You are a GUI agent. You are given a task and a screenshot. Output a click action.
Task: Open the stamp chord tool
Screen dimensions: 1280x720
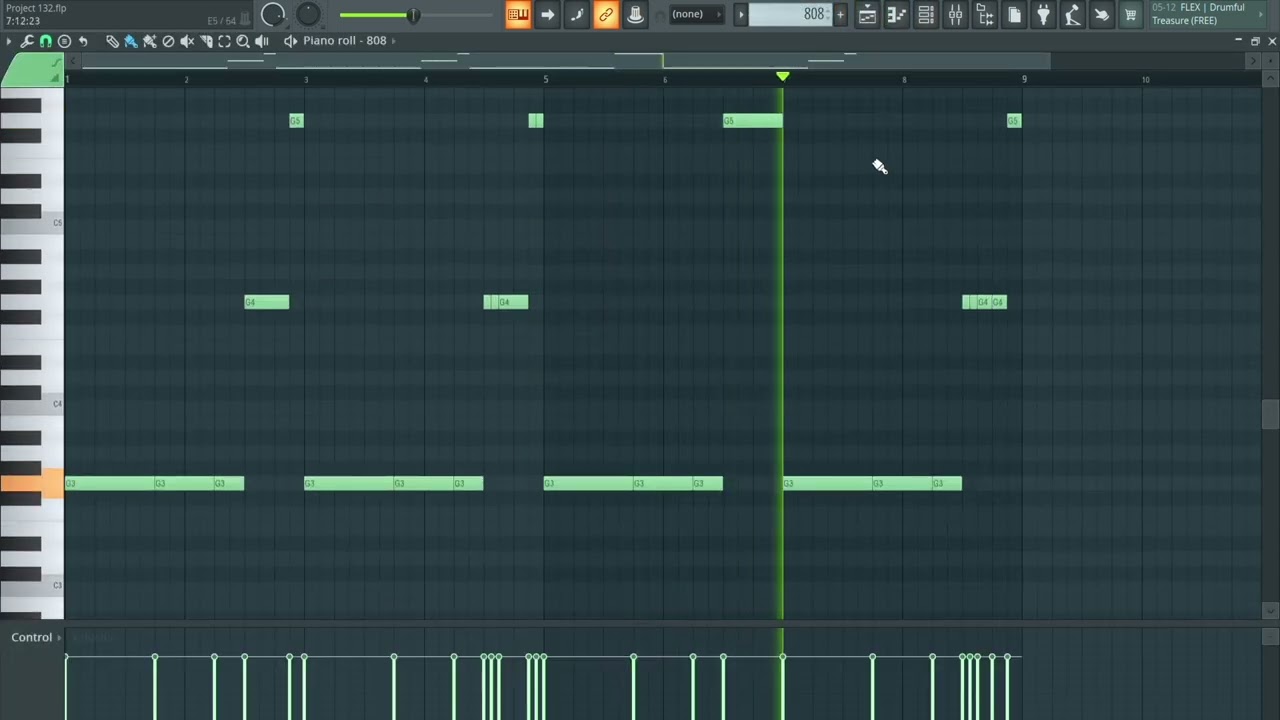point(64,41)
